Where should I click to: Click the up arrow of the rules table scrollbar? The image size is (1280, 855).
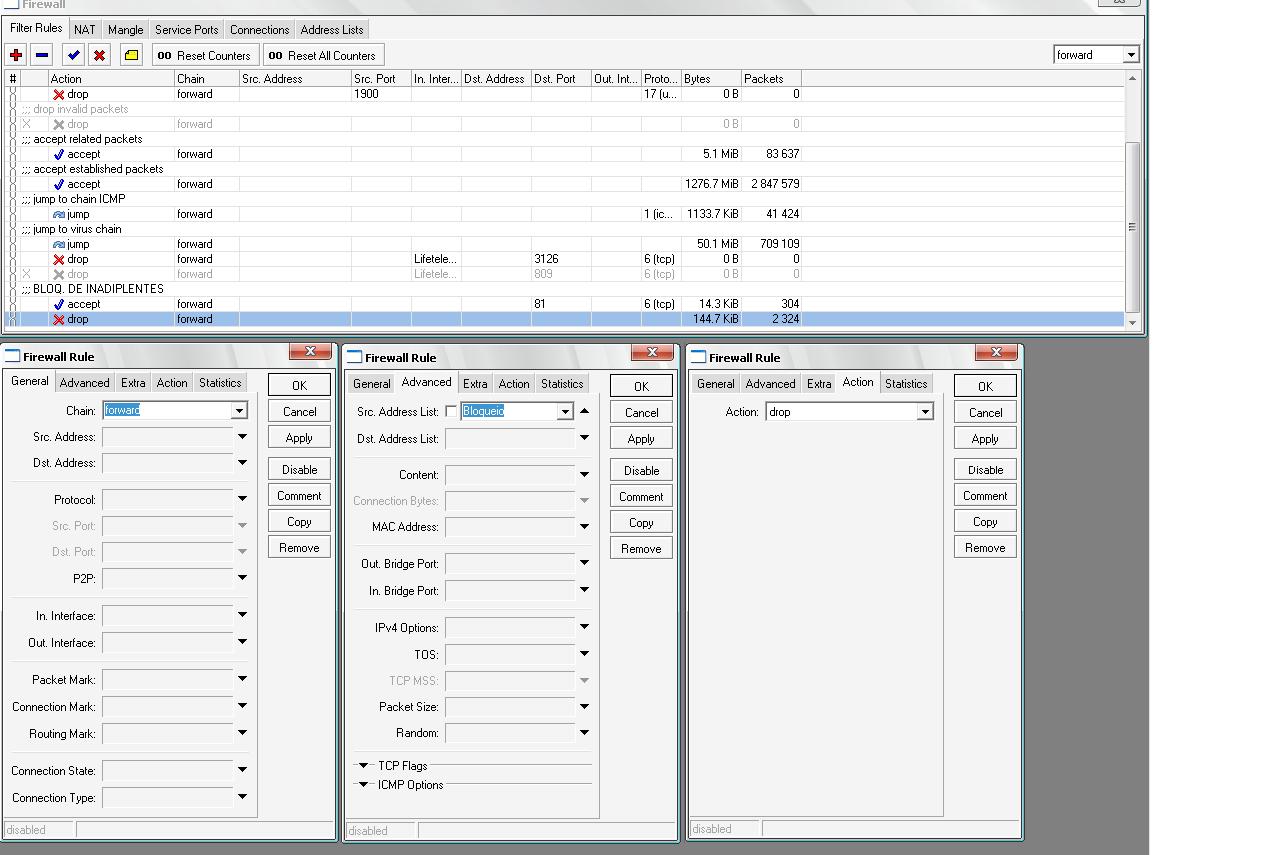click(1132, 78)
